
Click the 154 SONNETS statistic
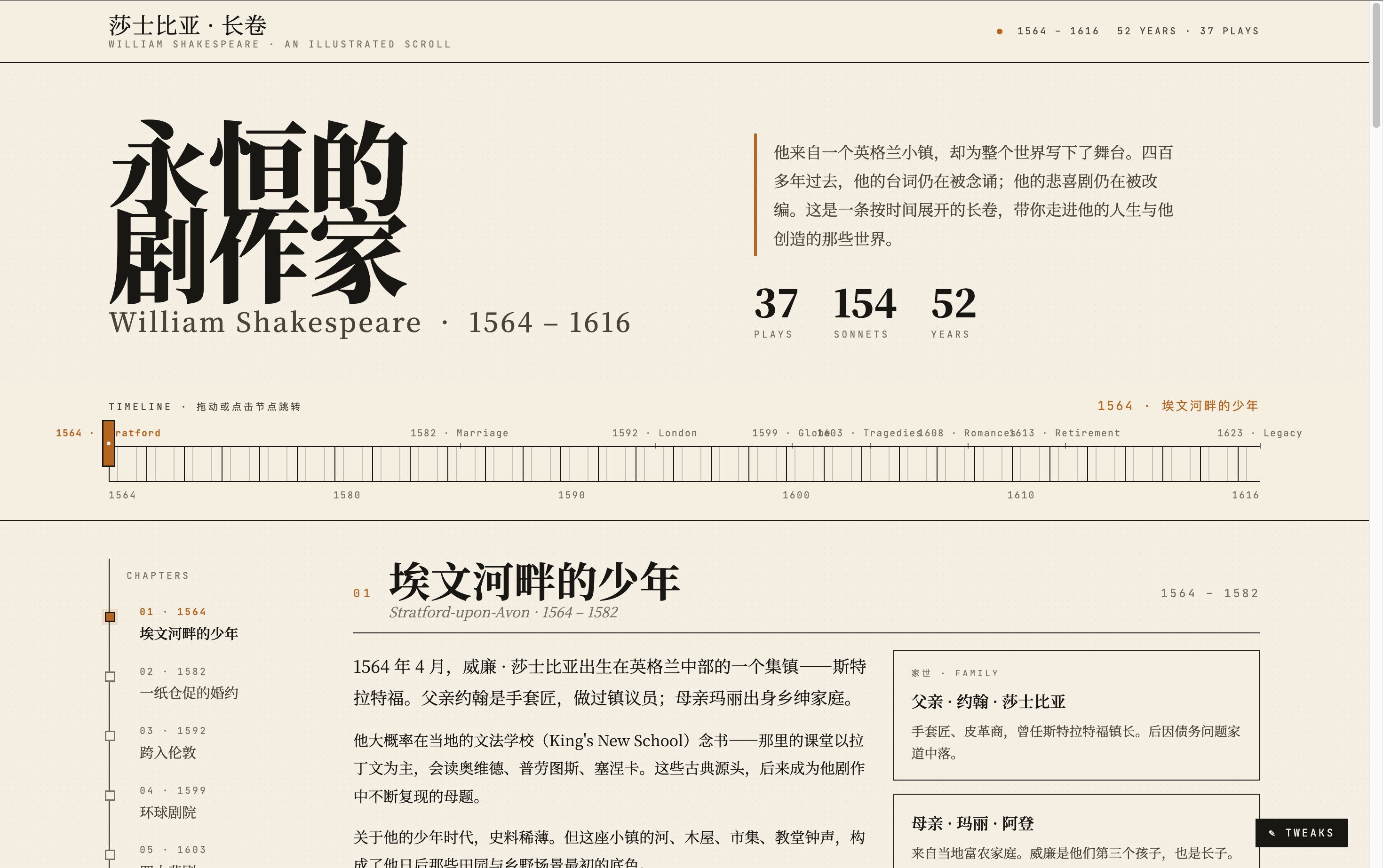[x=865, y=312]
